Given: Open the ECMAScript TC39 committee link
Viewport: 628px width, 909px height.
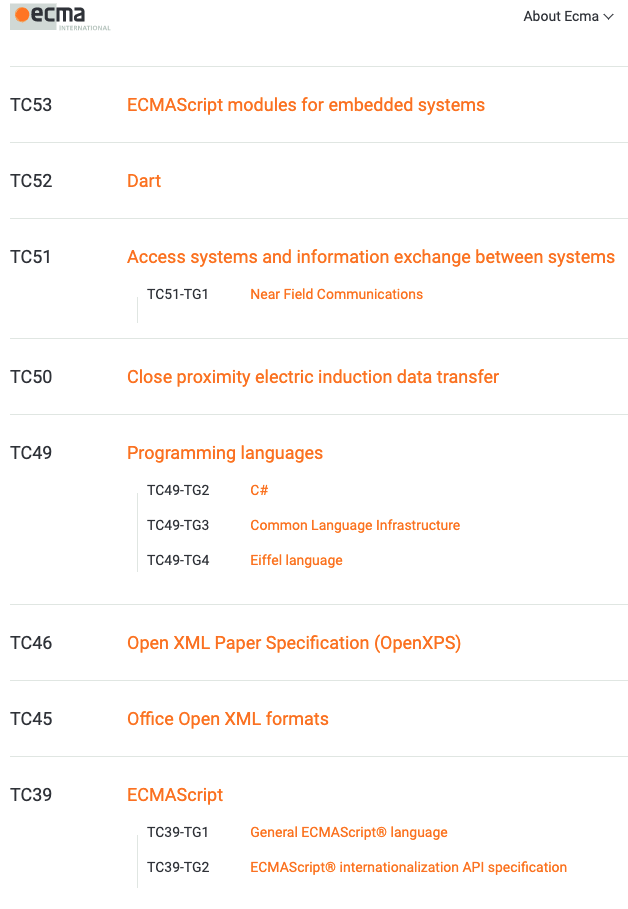Looking at the screenshot, I should coord(175,795).
